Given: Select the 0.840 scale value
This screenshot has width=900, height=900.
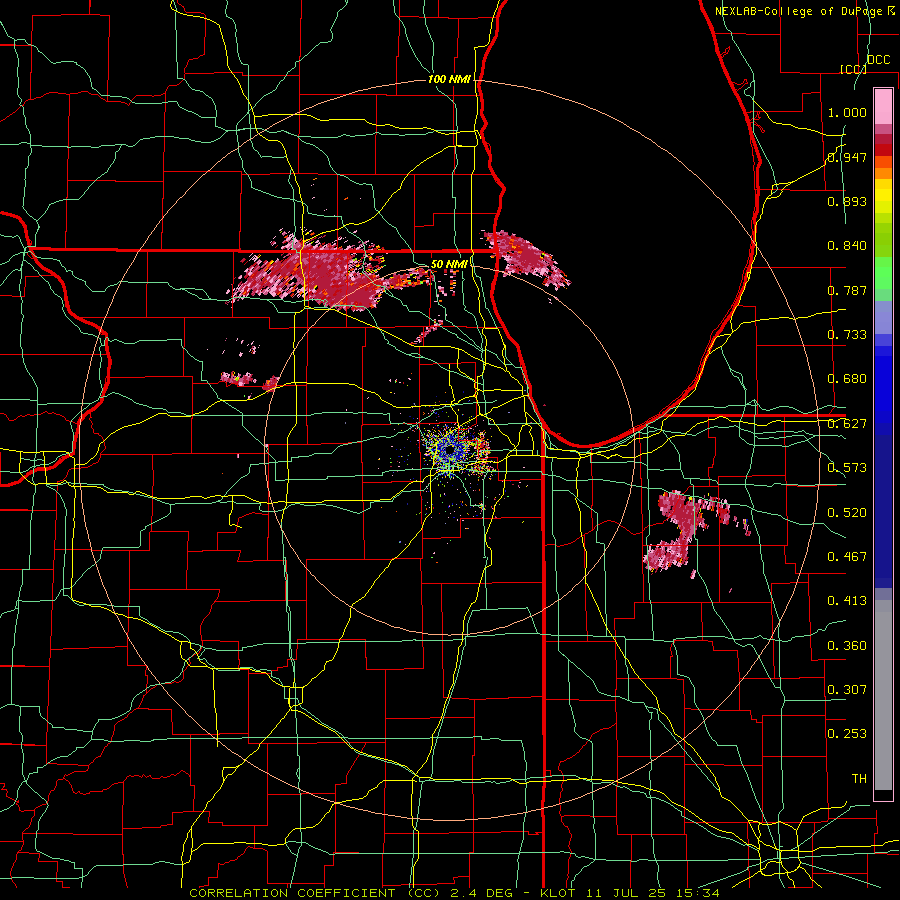Looking at the screenshot, I should 847,246.
